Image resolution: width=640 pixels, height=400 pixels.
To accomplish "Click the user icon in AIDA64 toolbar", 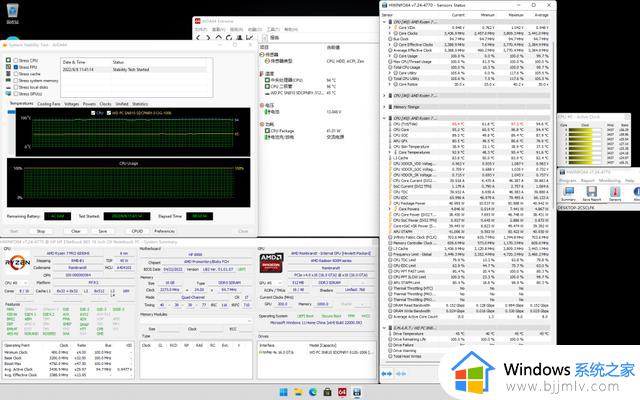I will click(240, 38).
